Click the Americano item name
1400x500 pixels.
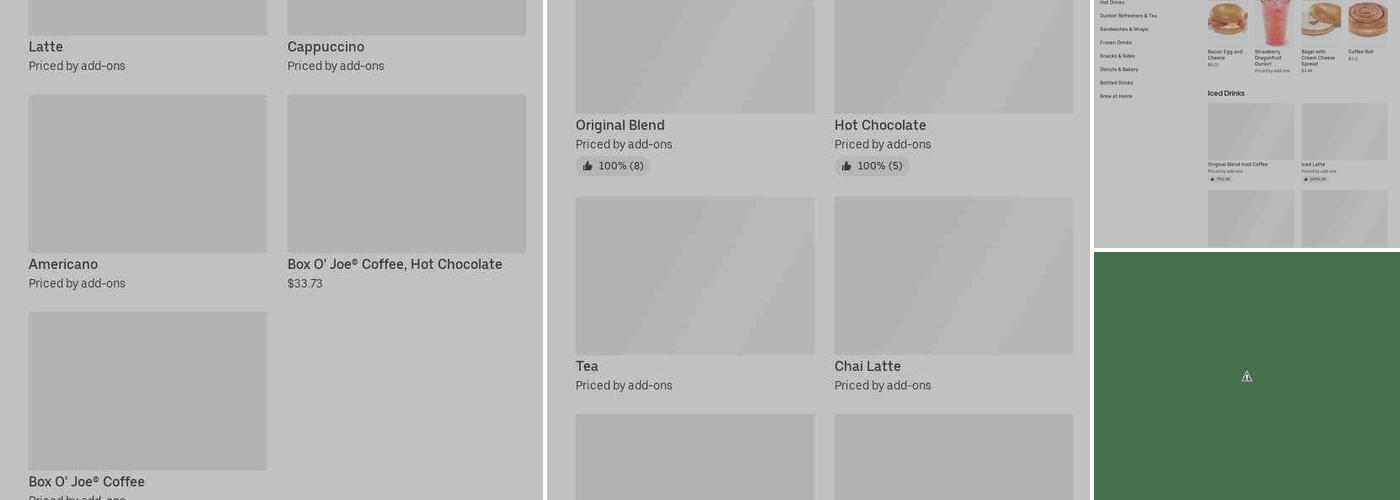pyautogui.click(x=63, y=265)
